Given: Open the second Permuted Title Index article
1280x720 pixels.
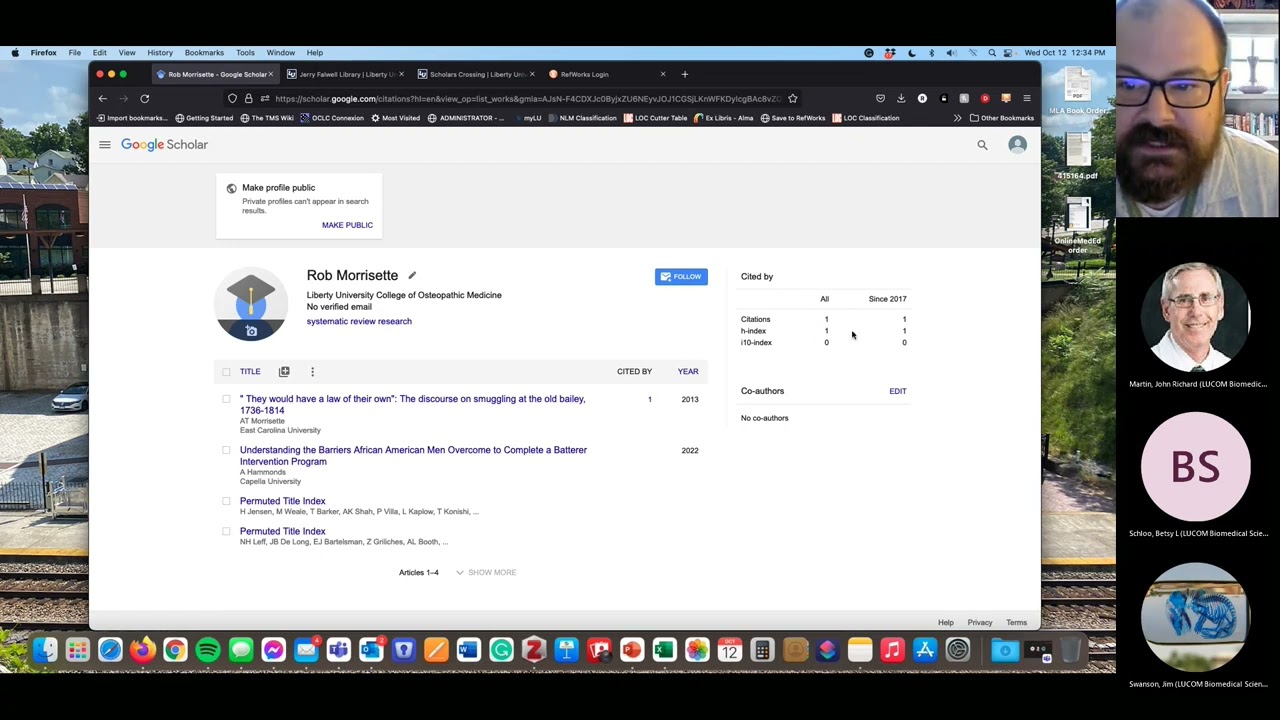Looking at the screenshot, I should [x=282, y=531].
